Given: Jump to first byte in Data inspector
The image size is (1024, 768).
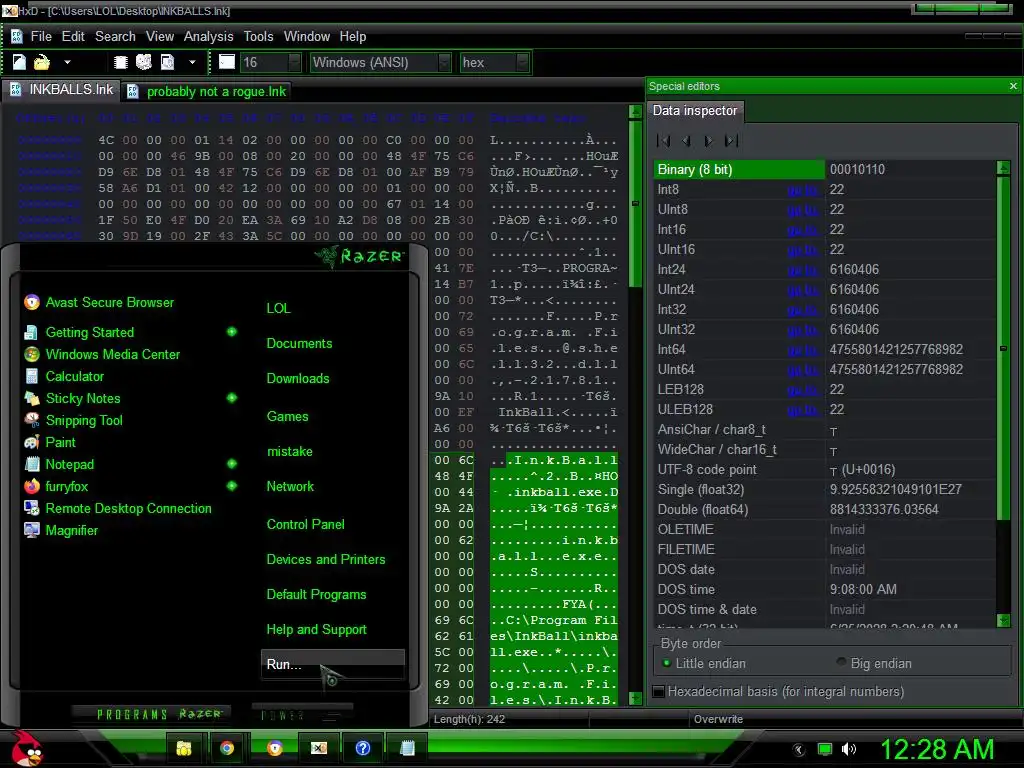Looking at the screenshot, I should click(x=663, y=140).
